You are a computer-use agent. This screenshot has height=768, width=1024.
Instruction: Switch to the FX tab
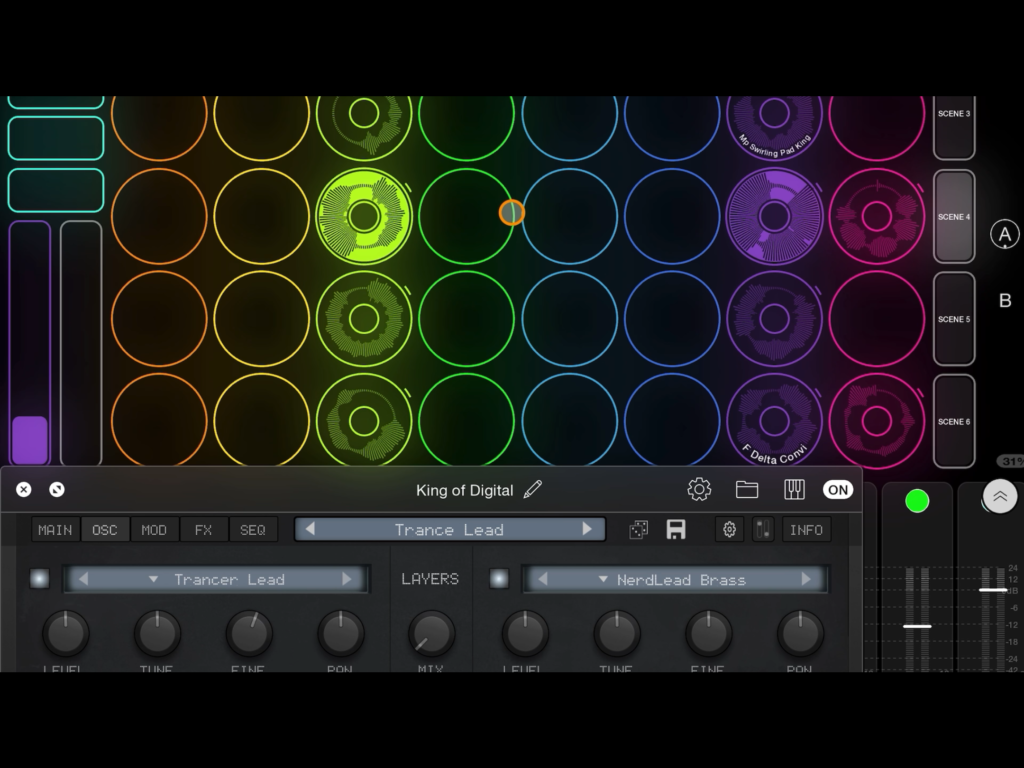coord(203,530)
